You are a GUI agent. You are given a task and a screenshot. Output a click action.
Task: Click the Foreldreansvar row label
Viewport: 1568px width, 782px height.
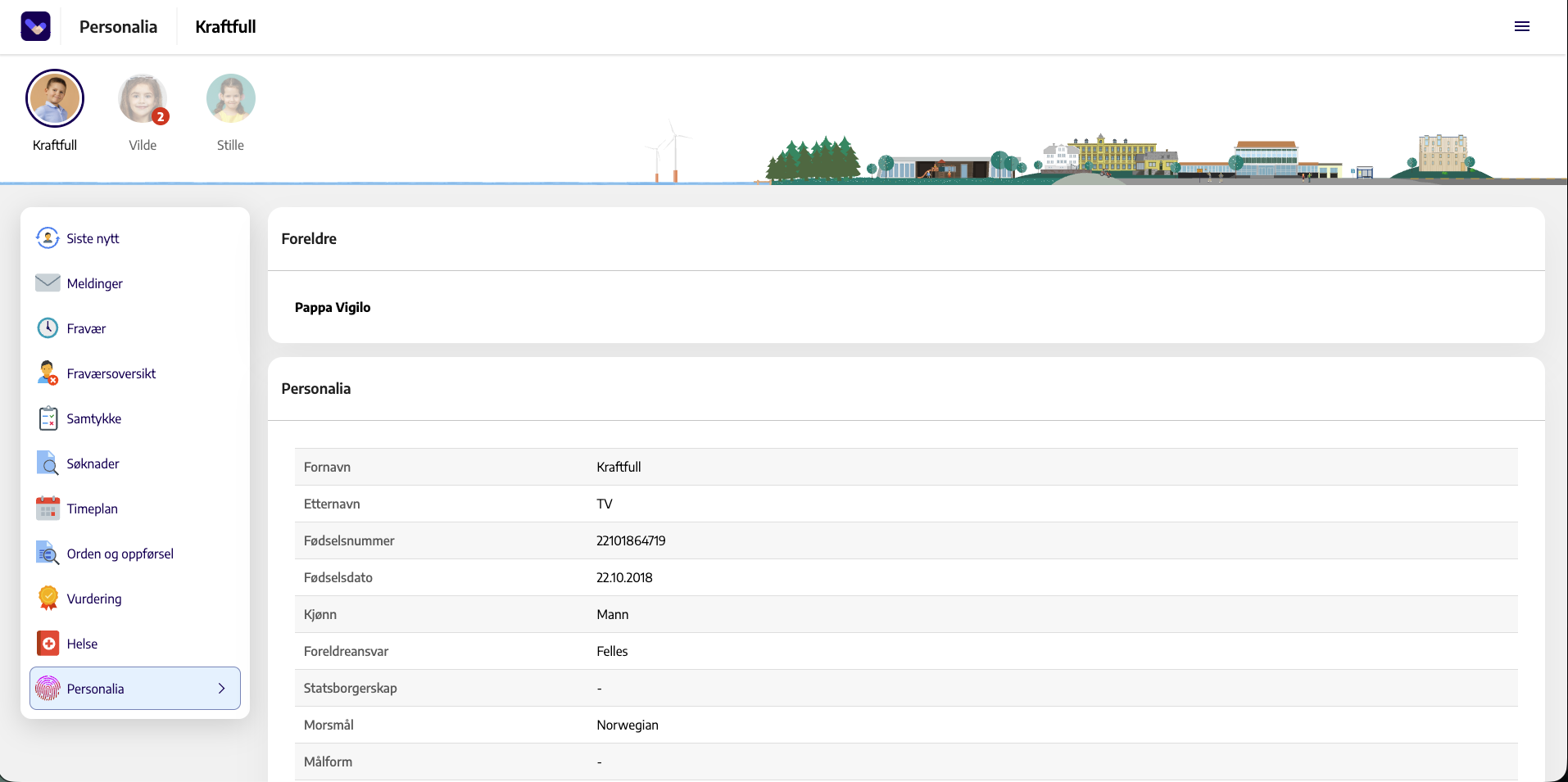(x=346, y=651)
